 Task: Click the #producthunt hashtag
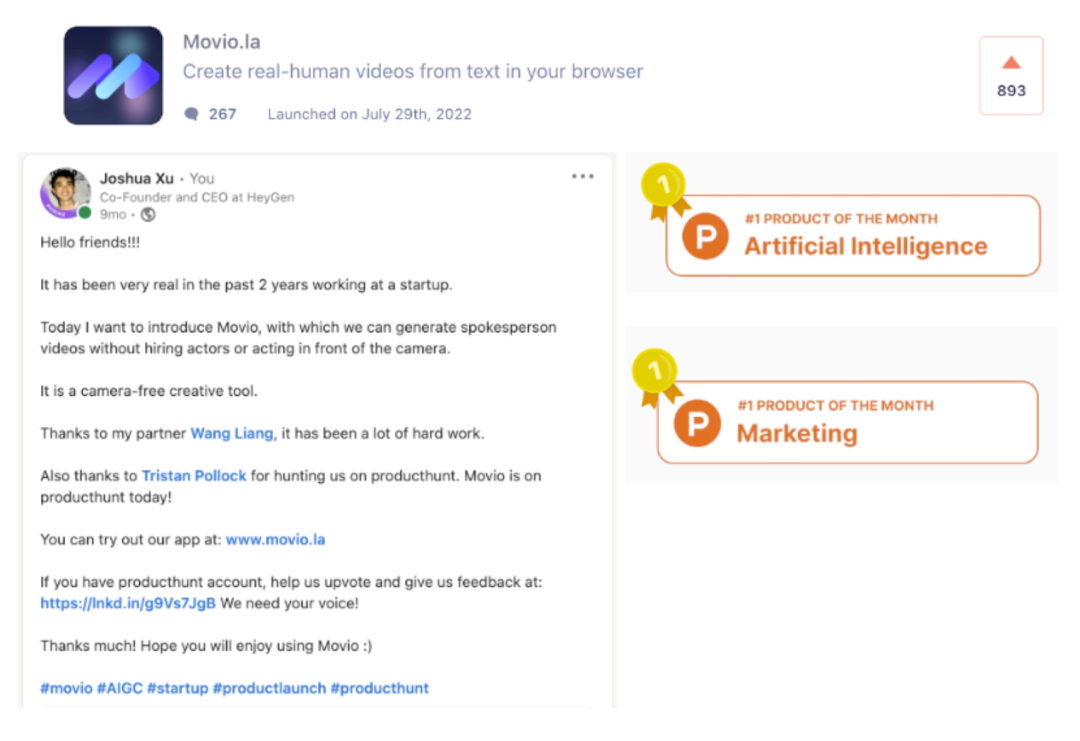coord(380,688)
